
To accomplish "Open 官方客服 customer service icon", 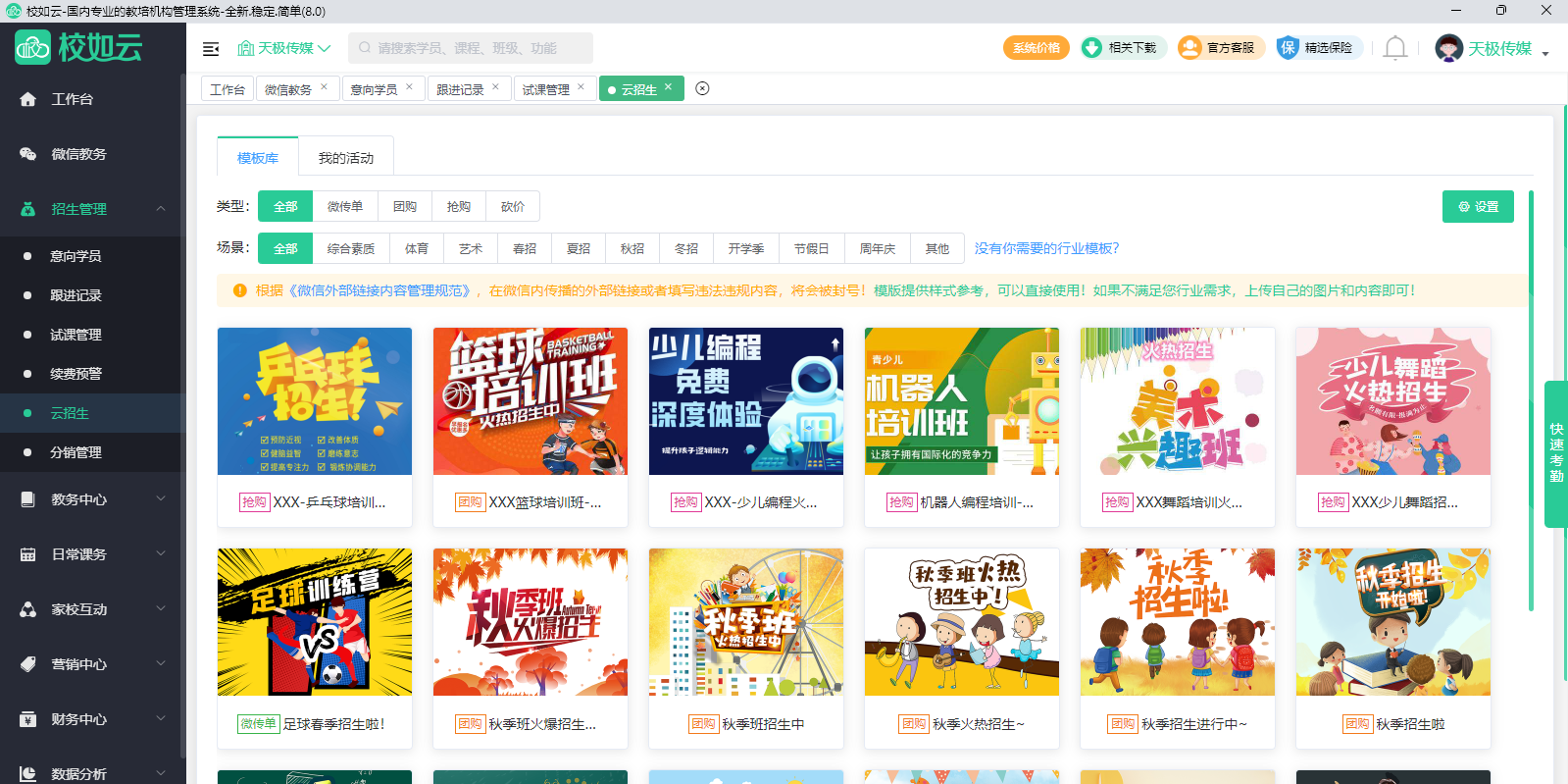I will 1189,48.
